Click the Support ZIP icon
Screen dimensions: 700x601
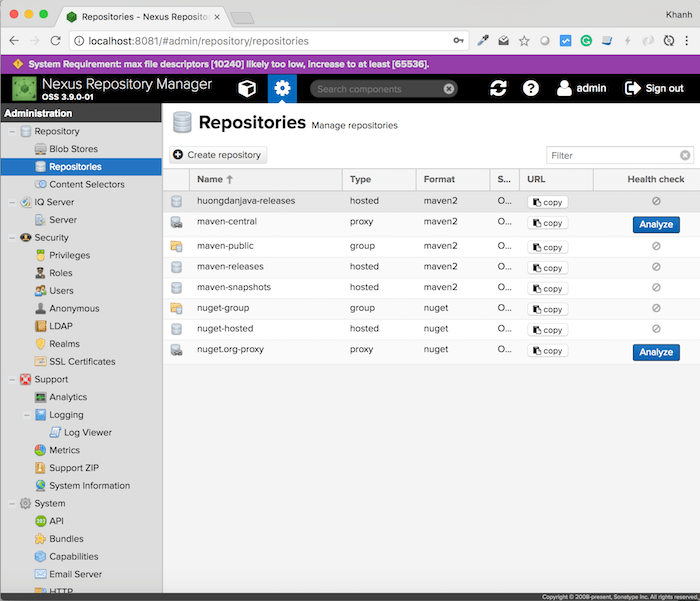40,468
